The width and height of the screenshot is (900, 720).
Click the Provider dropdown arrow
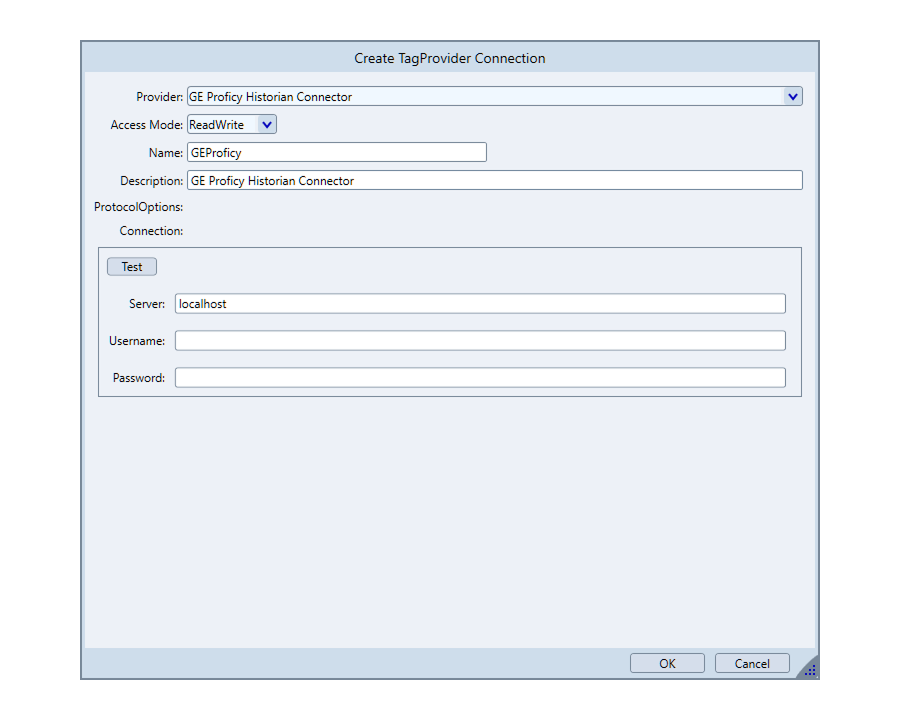pyautogui.click(x=793, y=97)
